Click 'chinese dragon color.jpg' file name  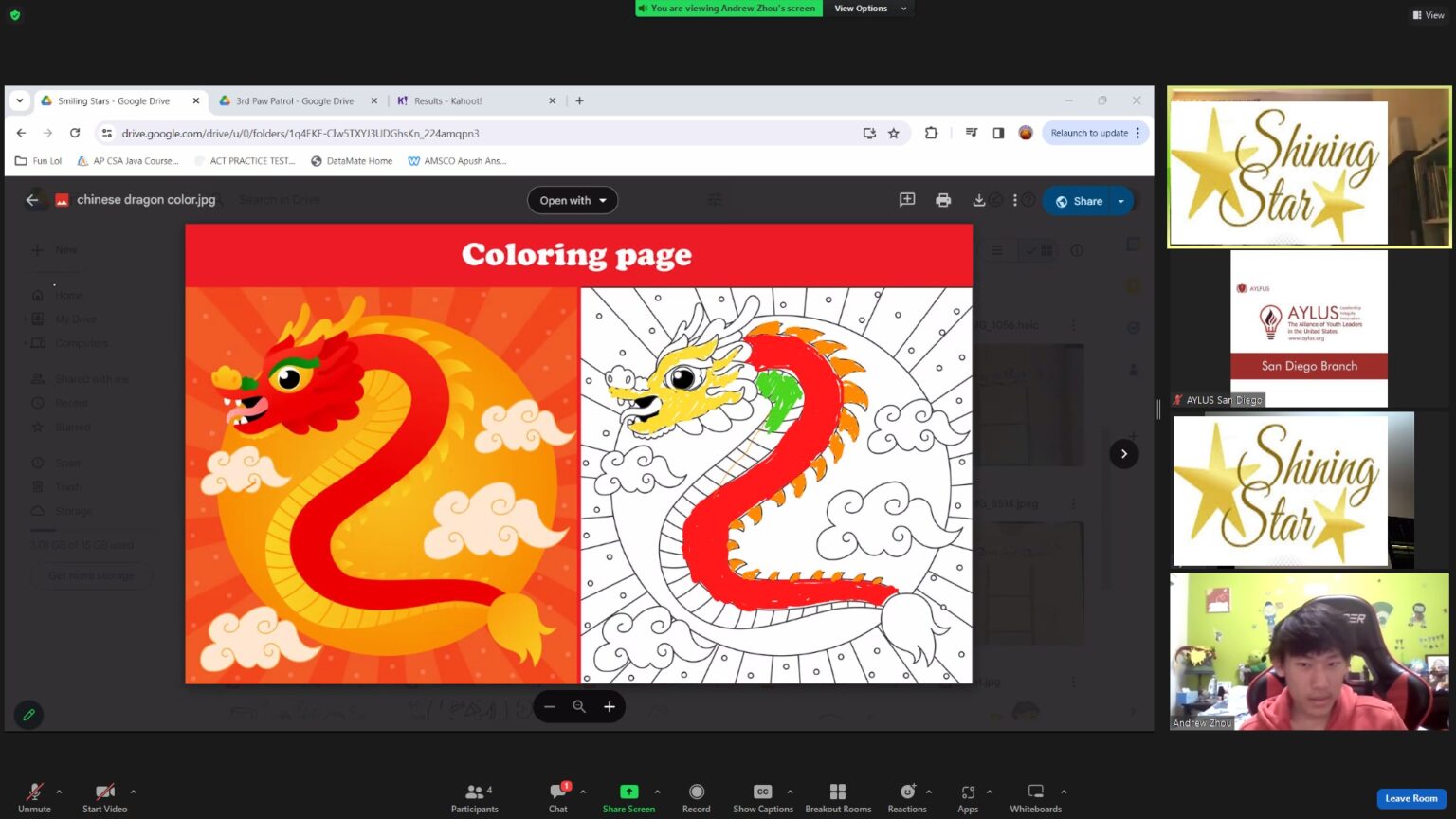[146, 200]
